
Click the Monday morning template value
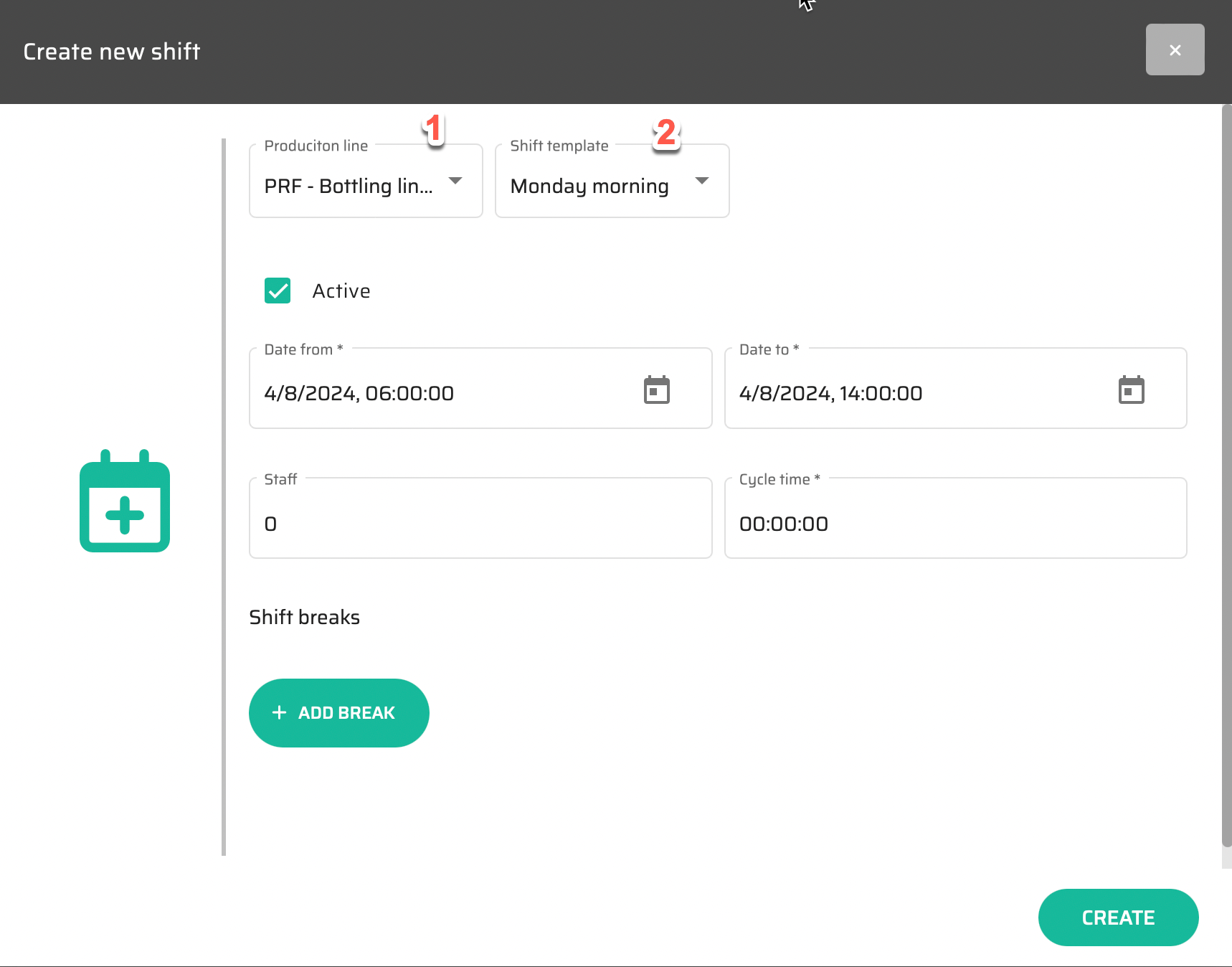coord(589,186)
